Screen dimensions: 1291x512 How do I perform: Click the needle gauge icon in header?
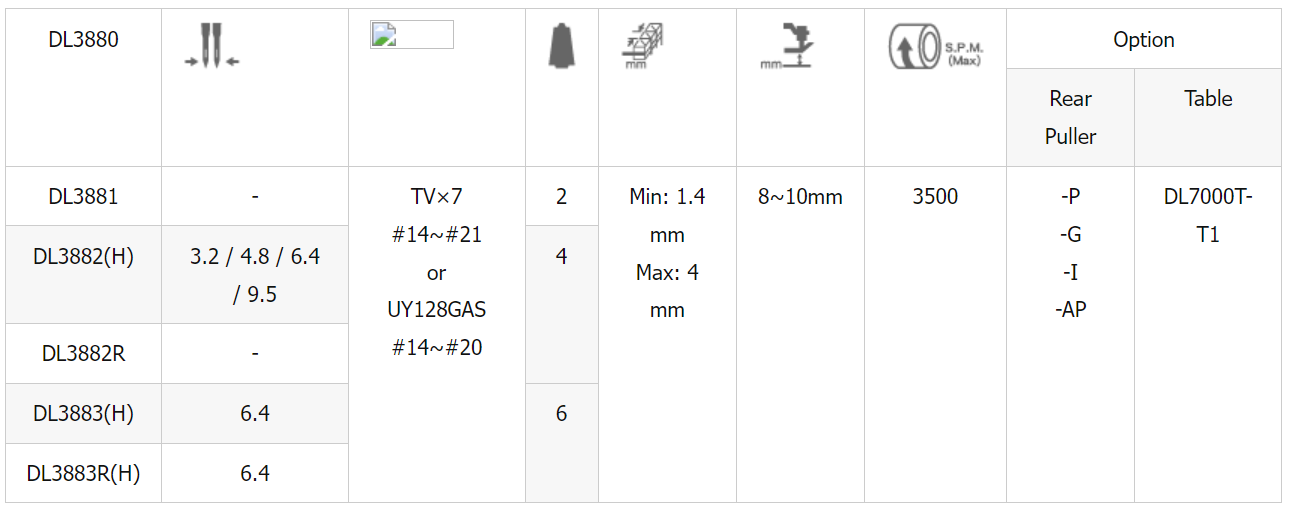point(212,46)
